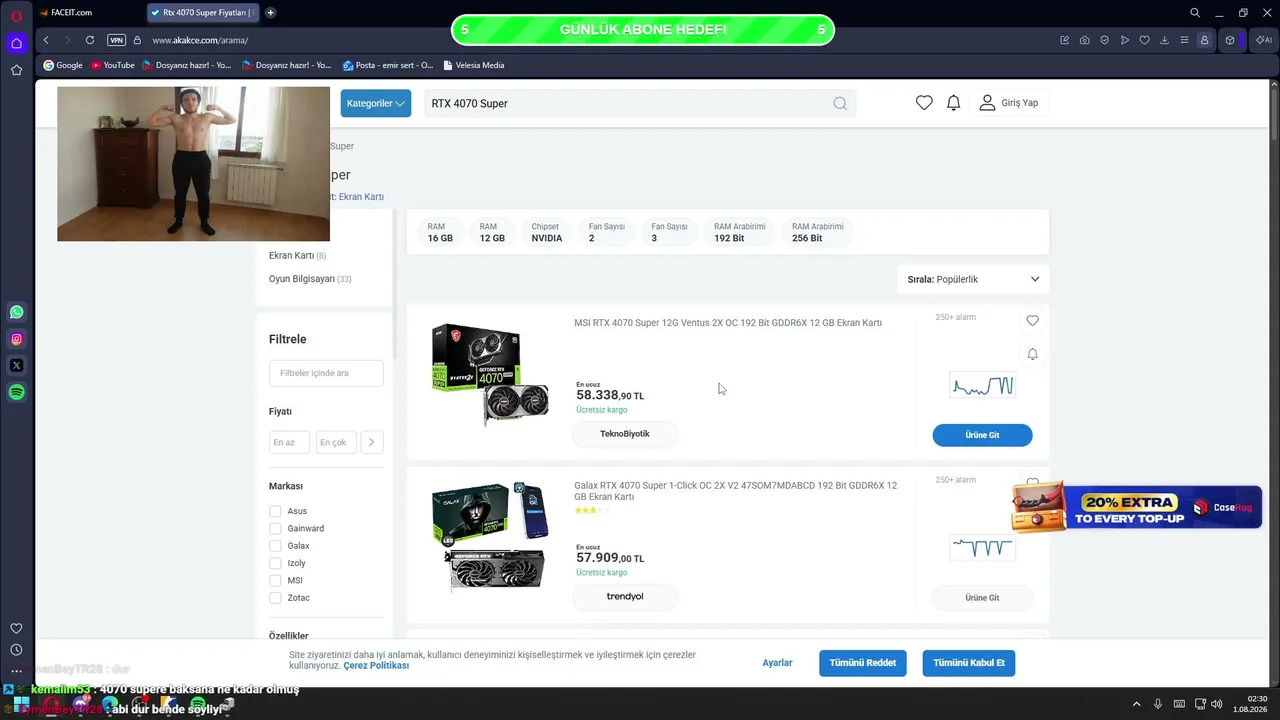Check the Galax brand checkbox
The image size is (1280, 720).
(x=275, y=546)
